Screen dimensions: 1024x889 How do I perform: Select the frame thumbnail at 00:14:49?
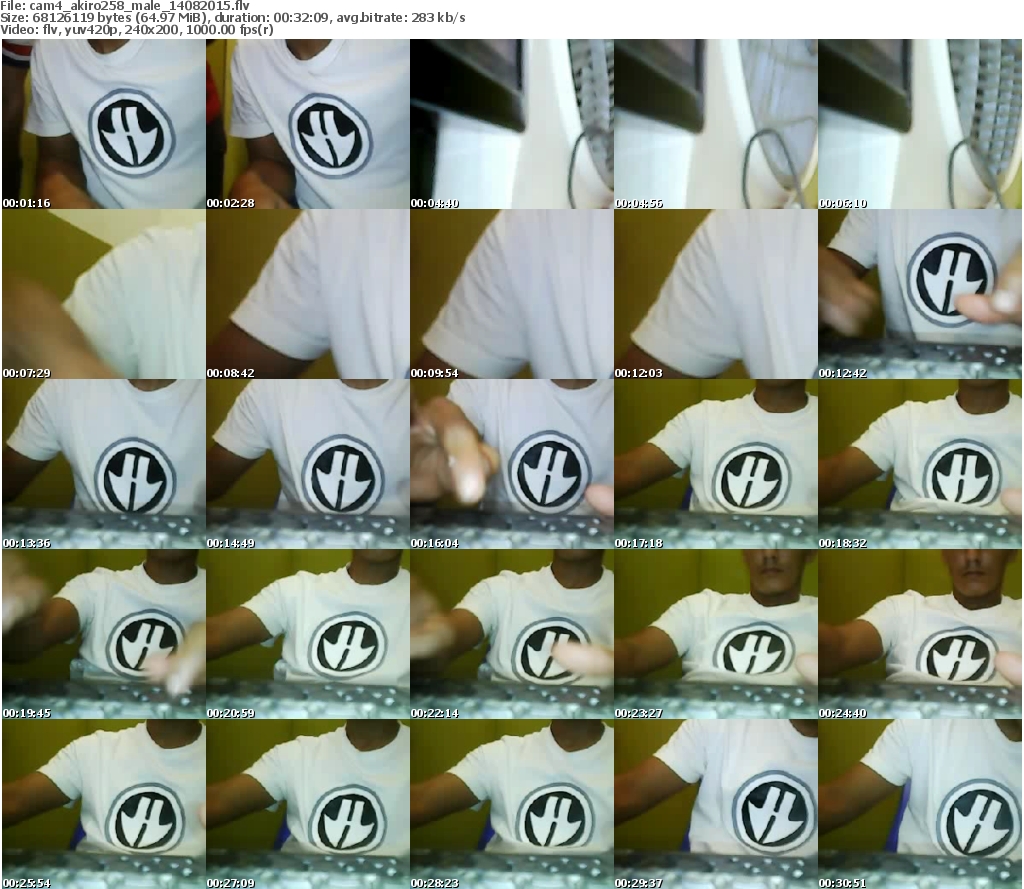[x=308, y=464]
